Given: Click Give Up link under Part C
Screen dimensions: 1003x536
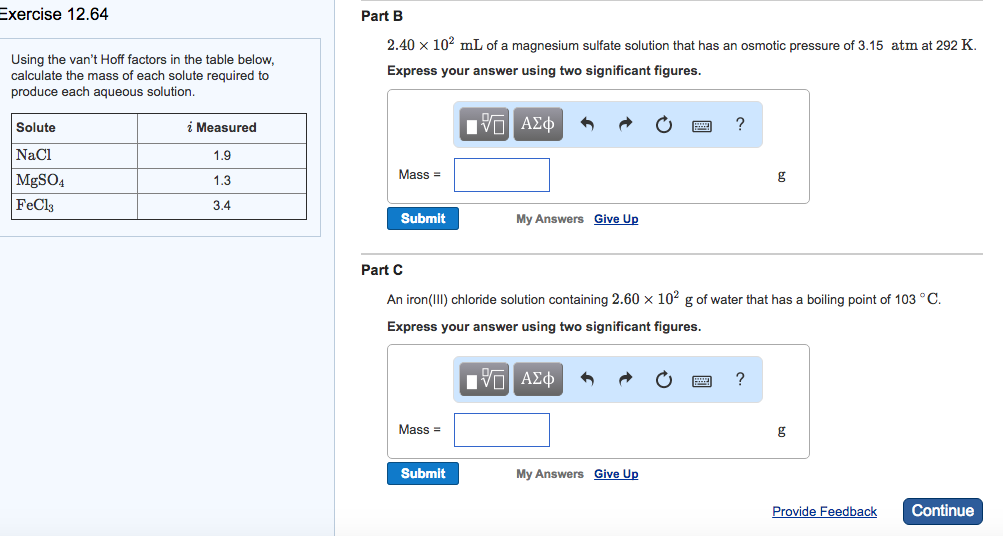Looking at the screenshot, I should click(616, 474).
